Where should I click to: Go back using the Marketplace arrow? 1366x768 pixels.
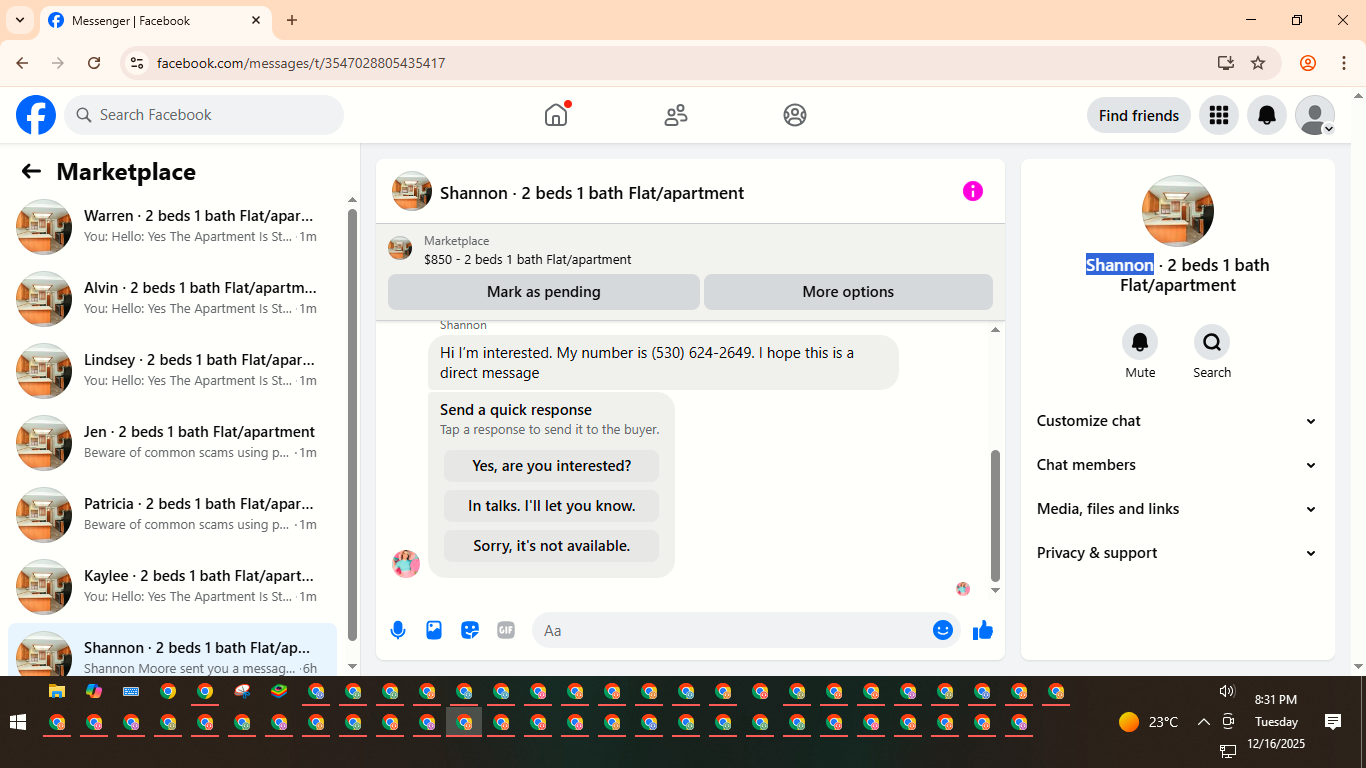pos(31,172)
